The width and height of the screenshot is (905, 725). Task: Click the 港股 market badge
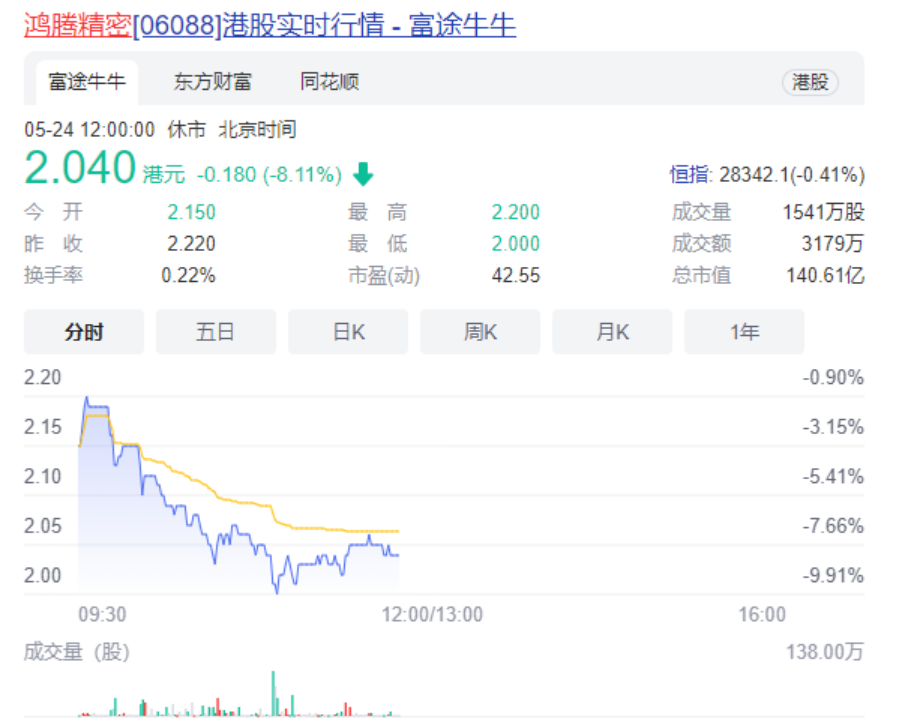point(810,83)
